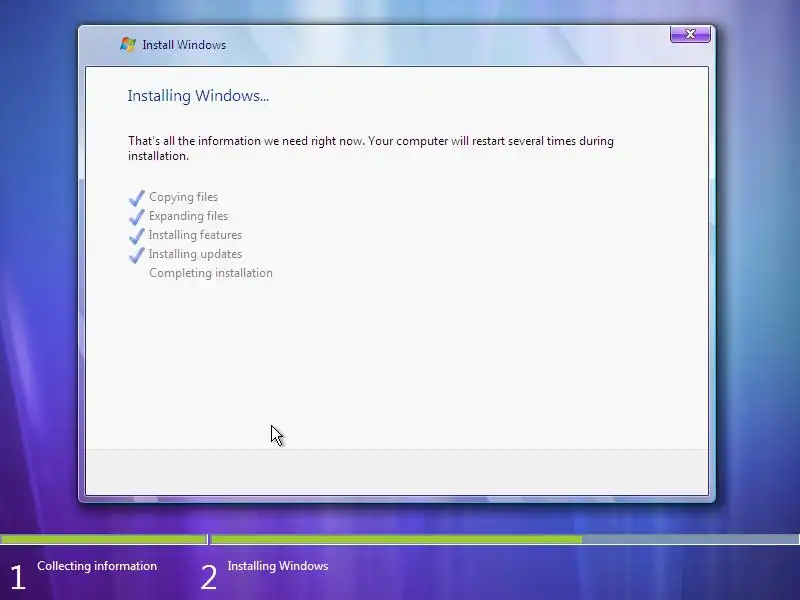Click the restart information paragraph
Image resolution: width=800 pixels, height=600 pixels.
(371, 148)
